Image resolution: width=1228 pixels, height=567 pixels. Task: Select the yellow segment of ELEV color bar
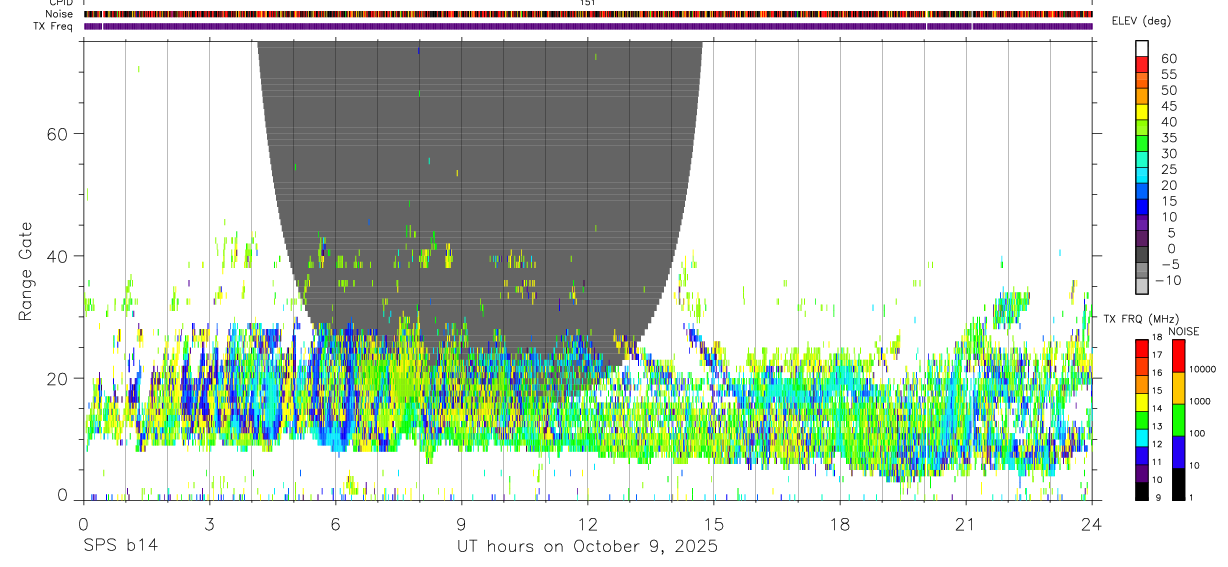(x=1142, y=112)
